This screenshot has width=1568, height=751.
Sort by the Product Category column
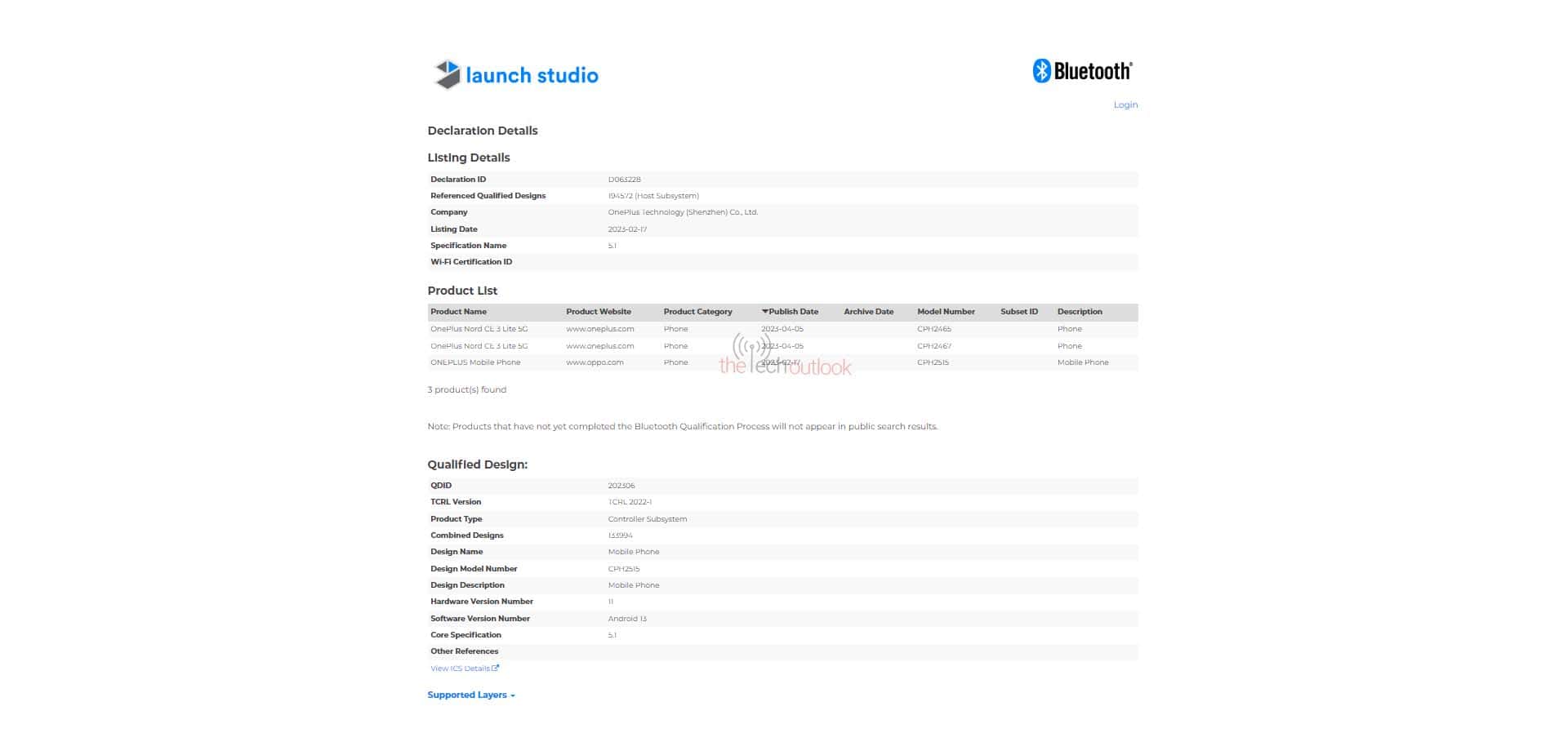coord(697,312)
